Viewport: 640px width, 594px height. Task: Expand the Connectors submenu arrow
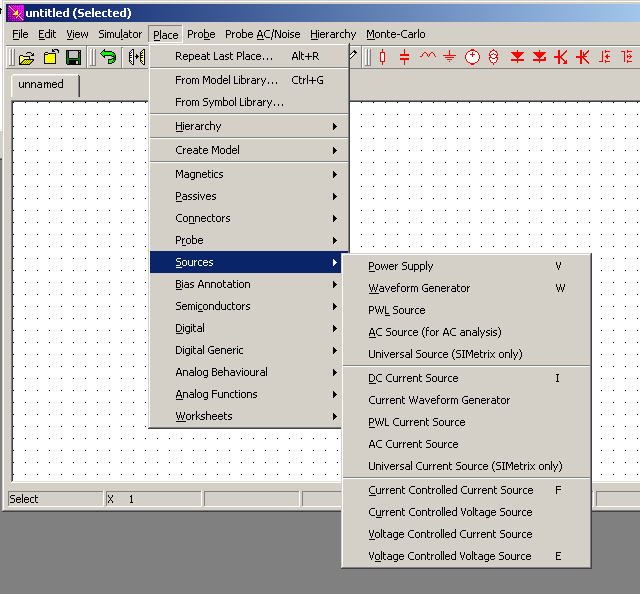click(335, 218)
